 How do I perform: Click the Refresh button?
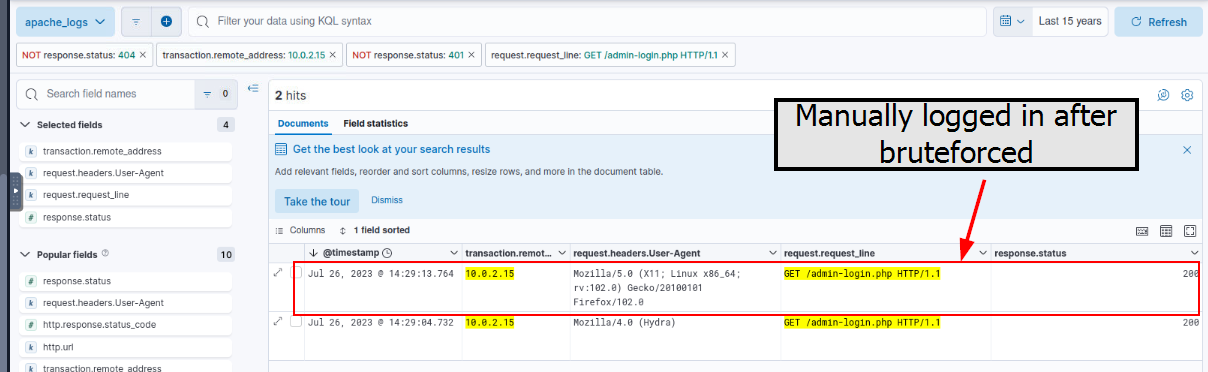click(1158, 21)
